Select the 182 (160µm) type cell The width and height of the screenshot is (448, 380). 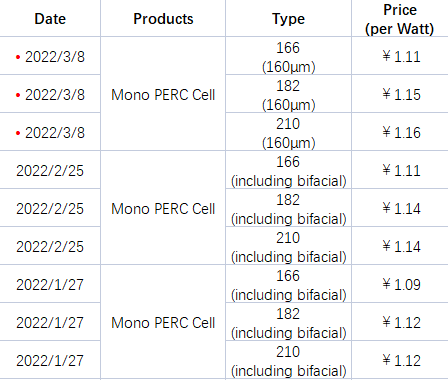(x=288, y=94)
